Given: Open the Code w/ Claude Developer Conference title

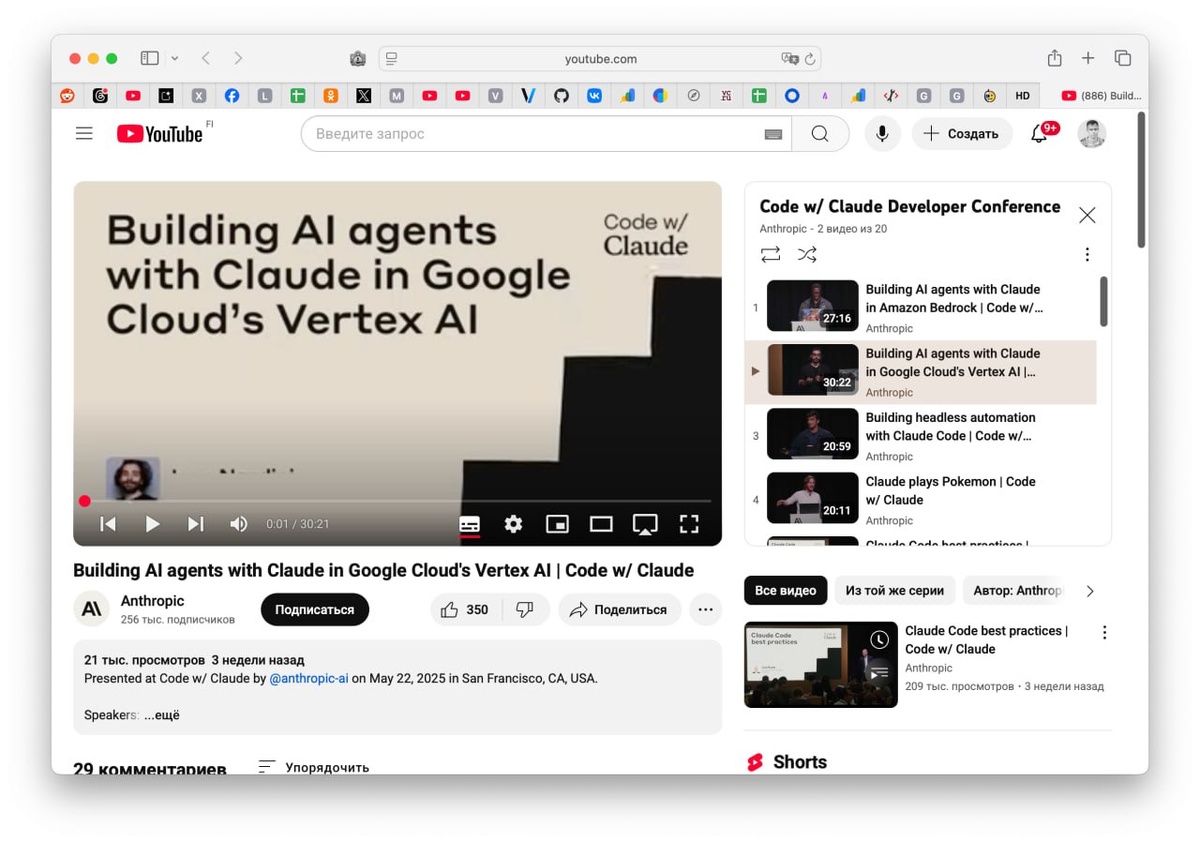Looking at the screenshot, I should coord(910,206).
